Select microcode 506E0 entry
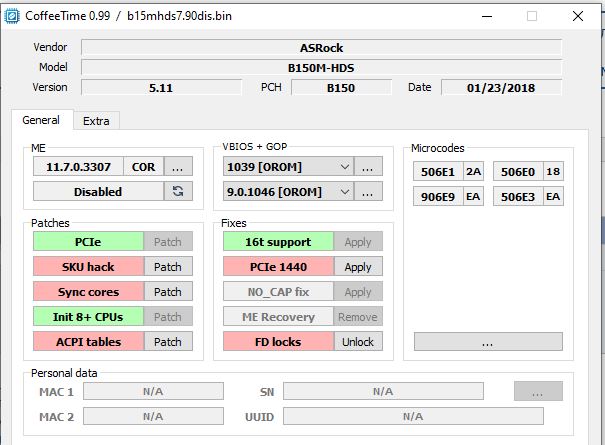This screenshot has width=605, height=445. (518, 171)
